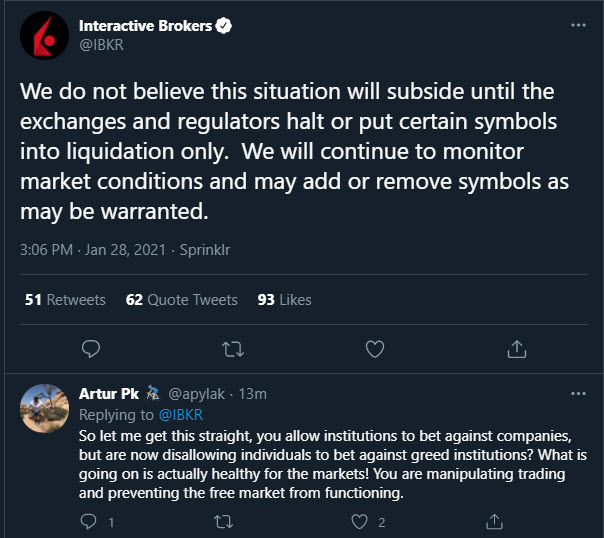This screenshot has width=604, height=538.
Task: Retweet the Interactive Brokers tweet
Action: 232,349
